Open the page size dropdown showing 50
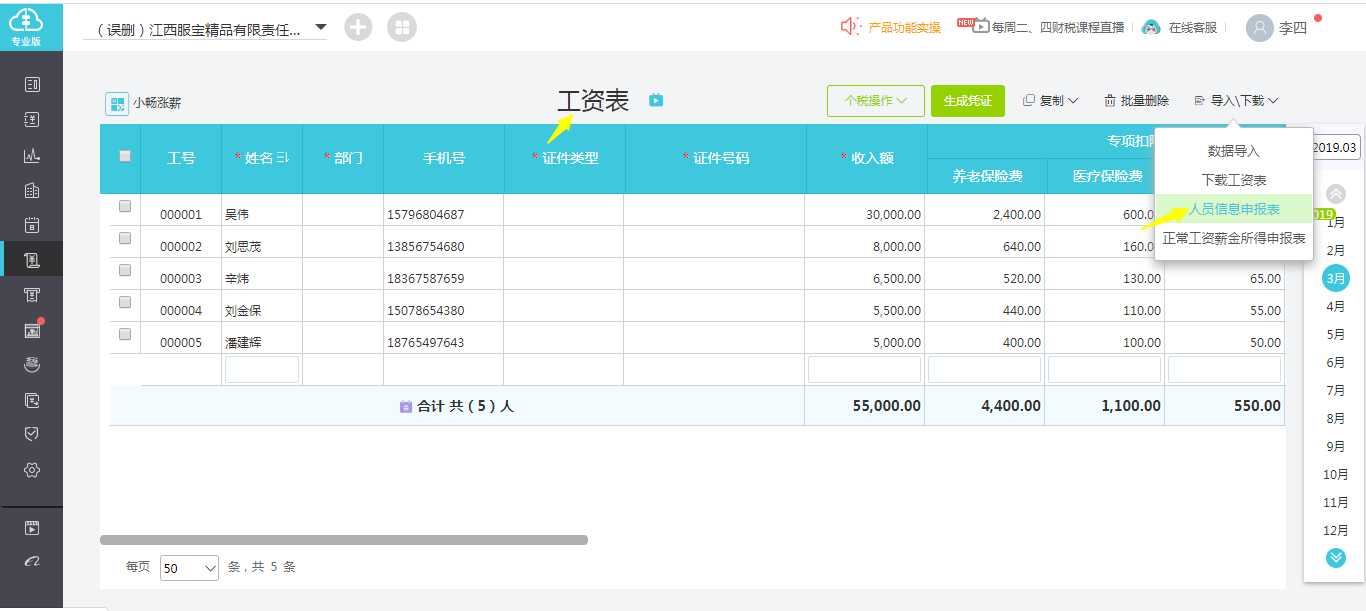This screenshot has height=611, width=1366. click(x=189, y=567)
